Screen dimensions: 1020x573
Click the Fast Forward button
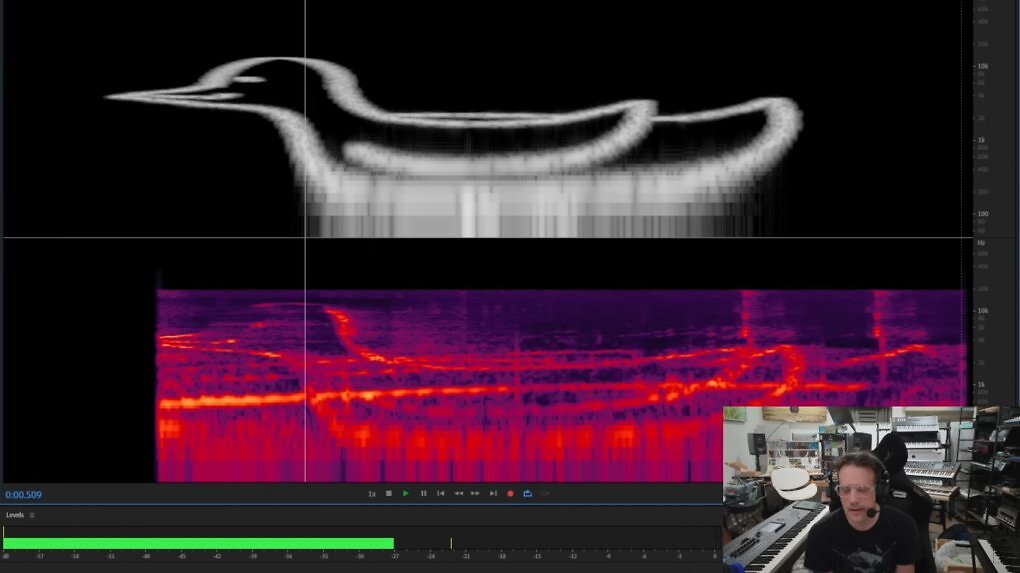(476, 494)
